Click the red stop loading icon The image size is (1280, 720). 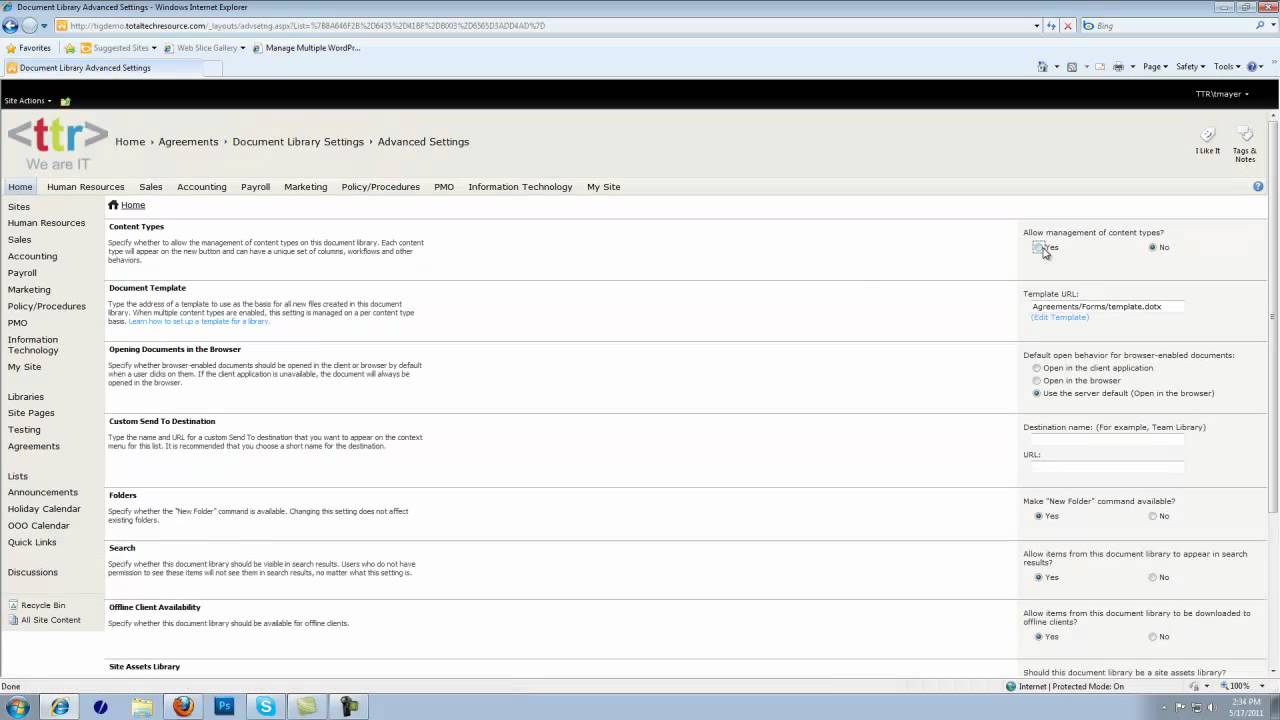(1068, 26)
